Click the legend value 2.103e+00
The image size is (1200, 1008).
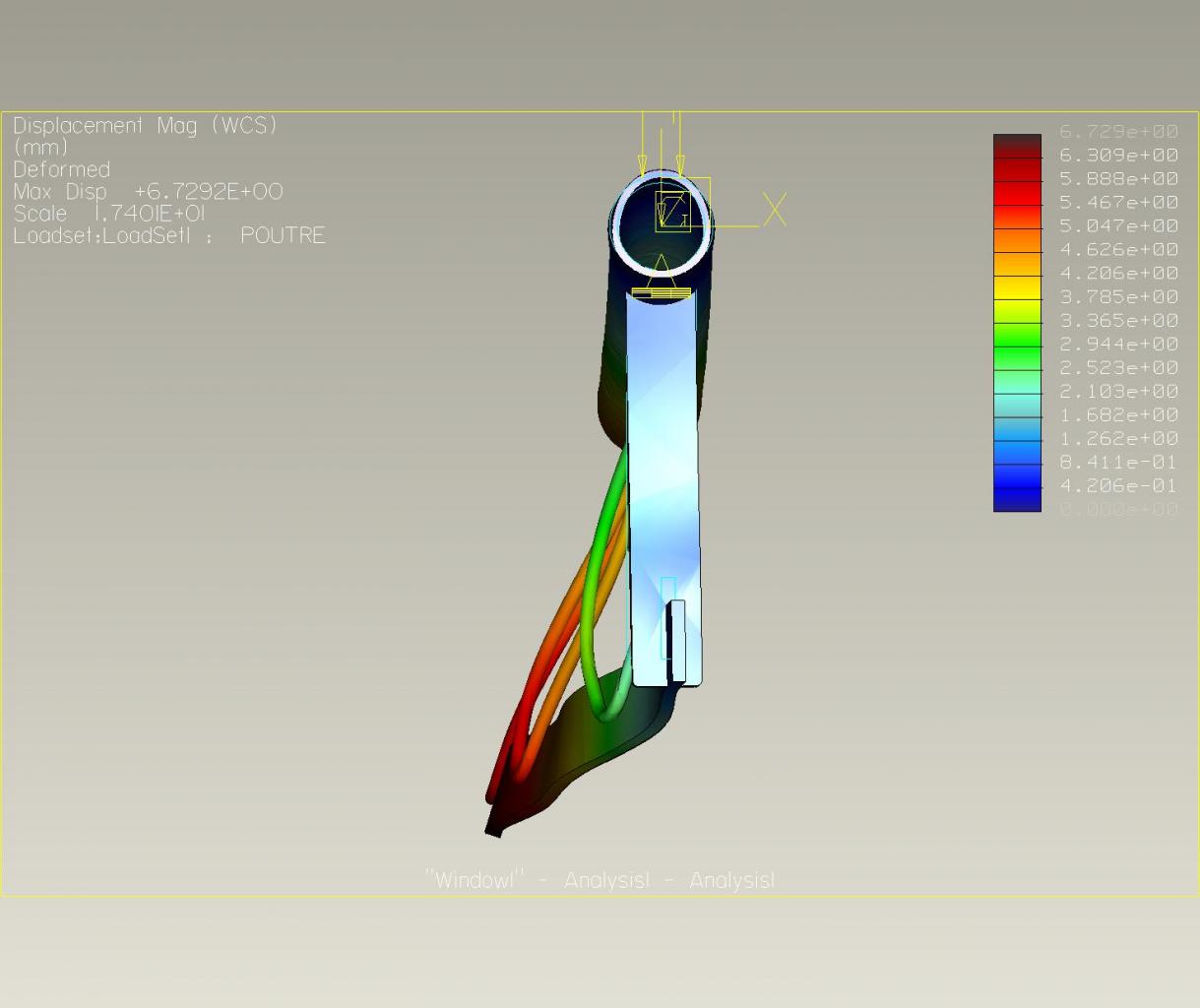pos(1118,391)
